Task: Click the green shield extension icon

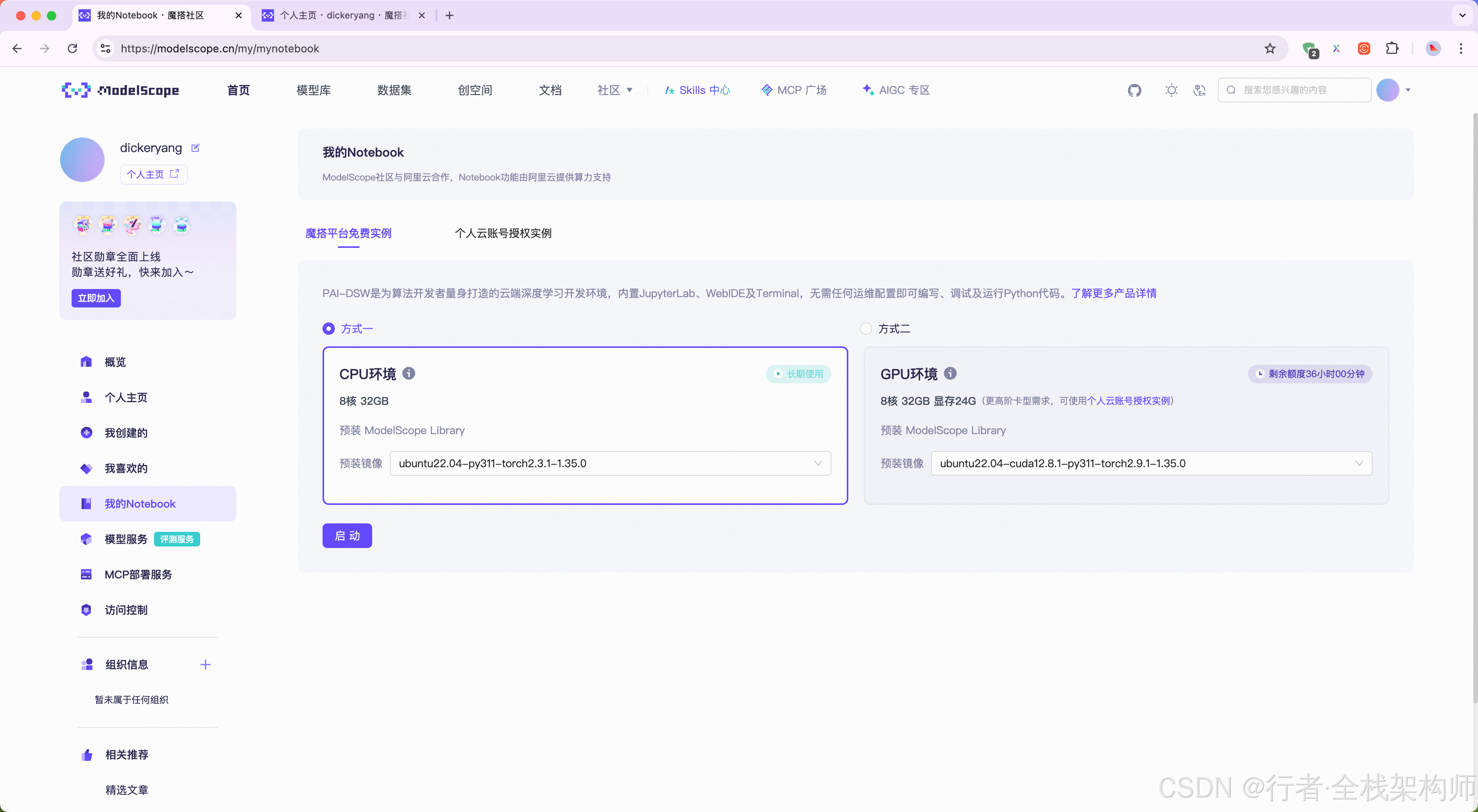Action: [1309, 49]
